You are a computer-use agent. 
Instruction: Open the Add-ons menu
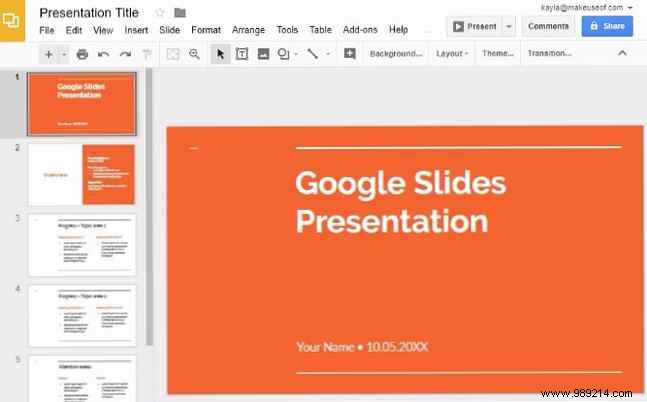(360, 30)
